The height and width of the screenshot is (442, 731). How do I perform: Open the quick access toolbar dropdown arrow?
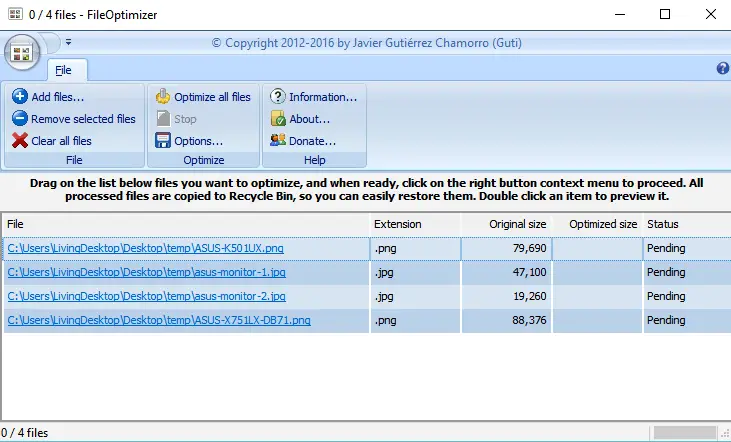69,42
